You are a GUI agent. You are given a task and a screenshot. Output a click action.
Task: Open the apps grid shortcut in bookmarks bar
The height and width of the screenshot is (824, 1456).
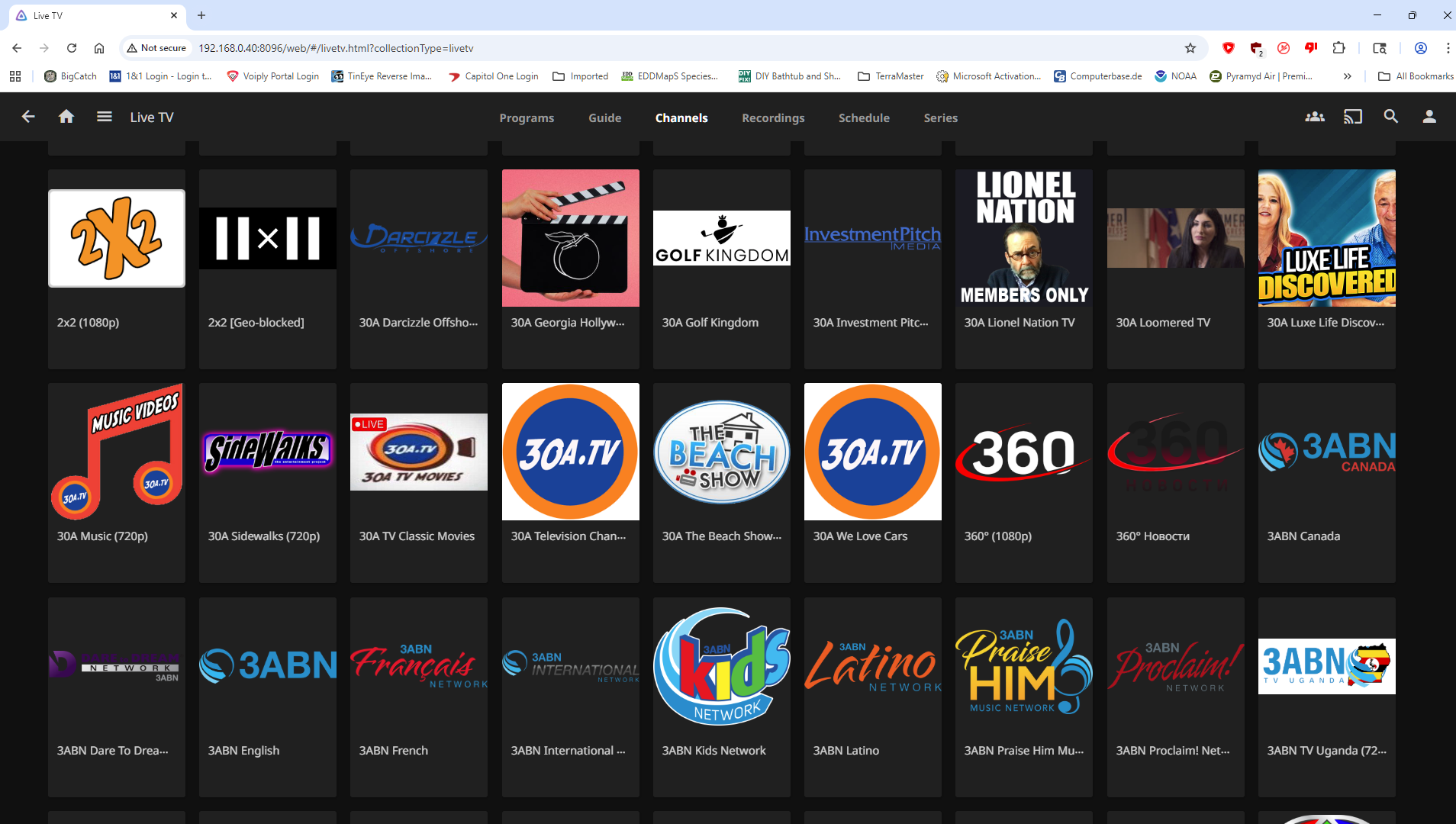[15, 76]
